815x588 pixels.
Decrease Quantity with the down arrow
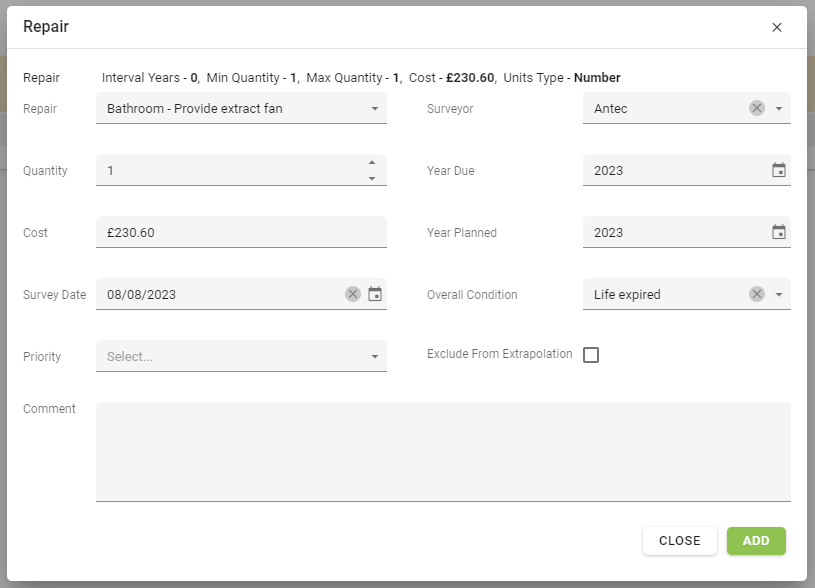[x=372, y=178]
